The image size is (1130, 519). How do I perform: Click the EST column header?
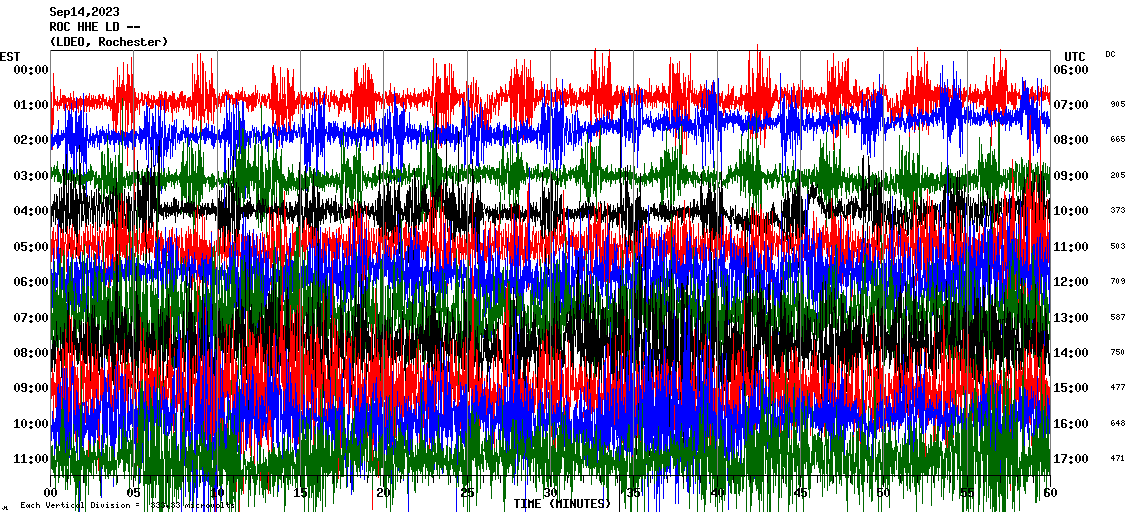pyautogui.click(x=10, y=56)
